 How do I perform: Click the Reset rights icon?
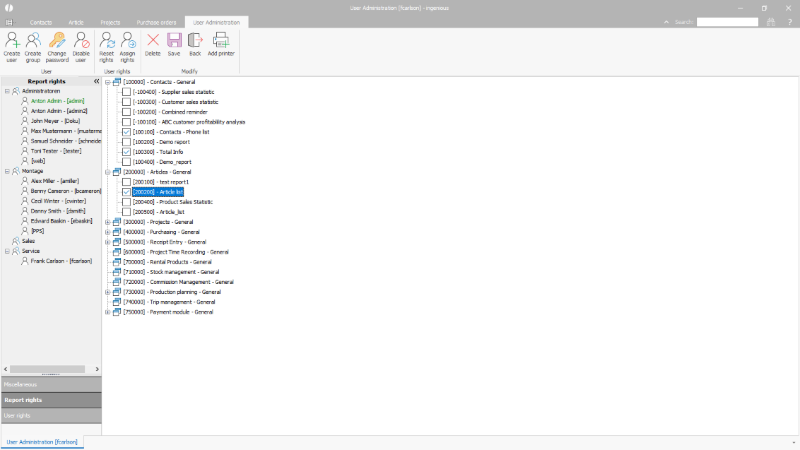(107, 40)
